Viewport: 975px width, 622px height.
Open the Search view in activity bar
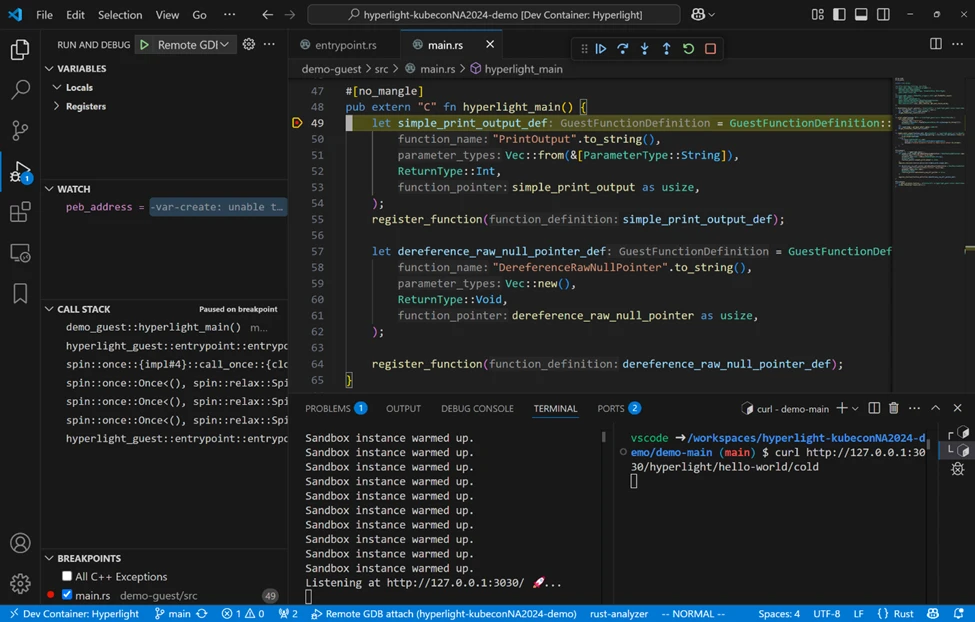pyautogui.click(x=20, y=90)
